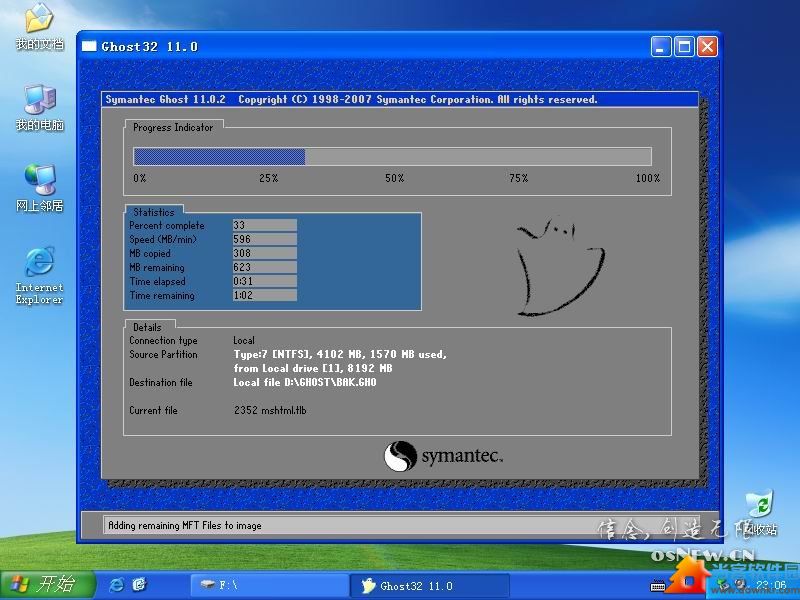Viewport: 800px width, 600px height.
Task: Click the Statistics group label
Action: (154, 212)
